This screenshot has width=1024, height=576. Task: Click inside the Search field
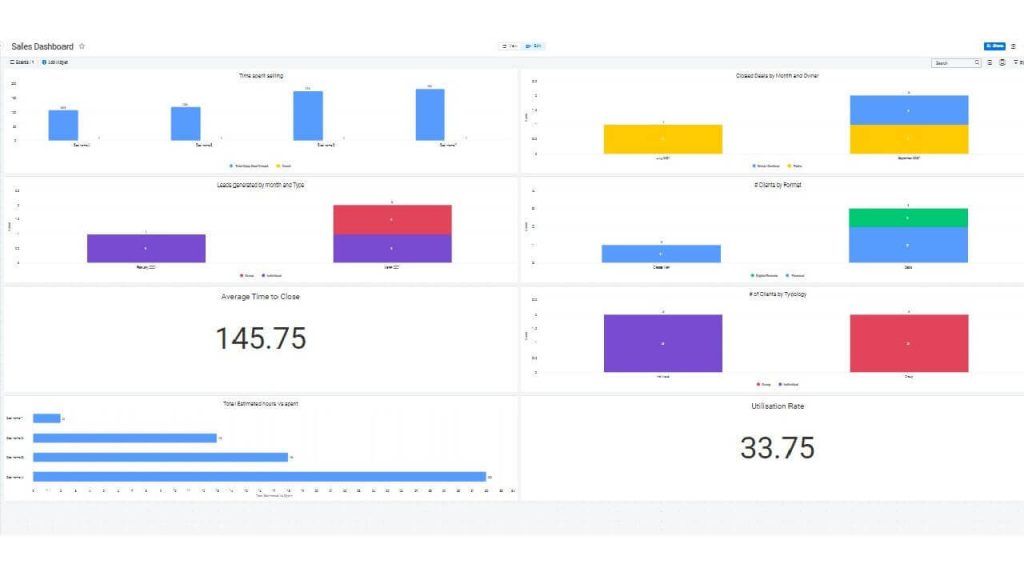956,63
